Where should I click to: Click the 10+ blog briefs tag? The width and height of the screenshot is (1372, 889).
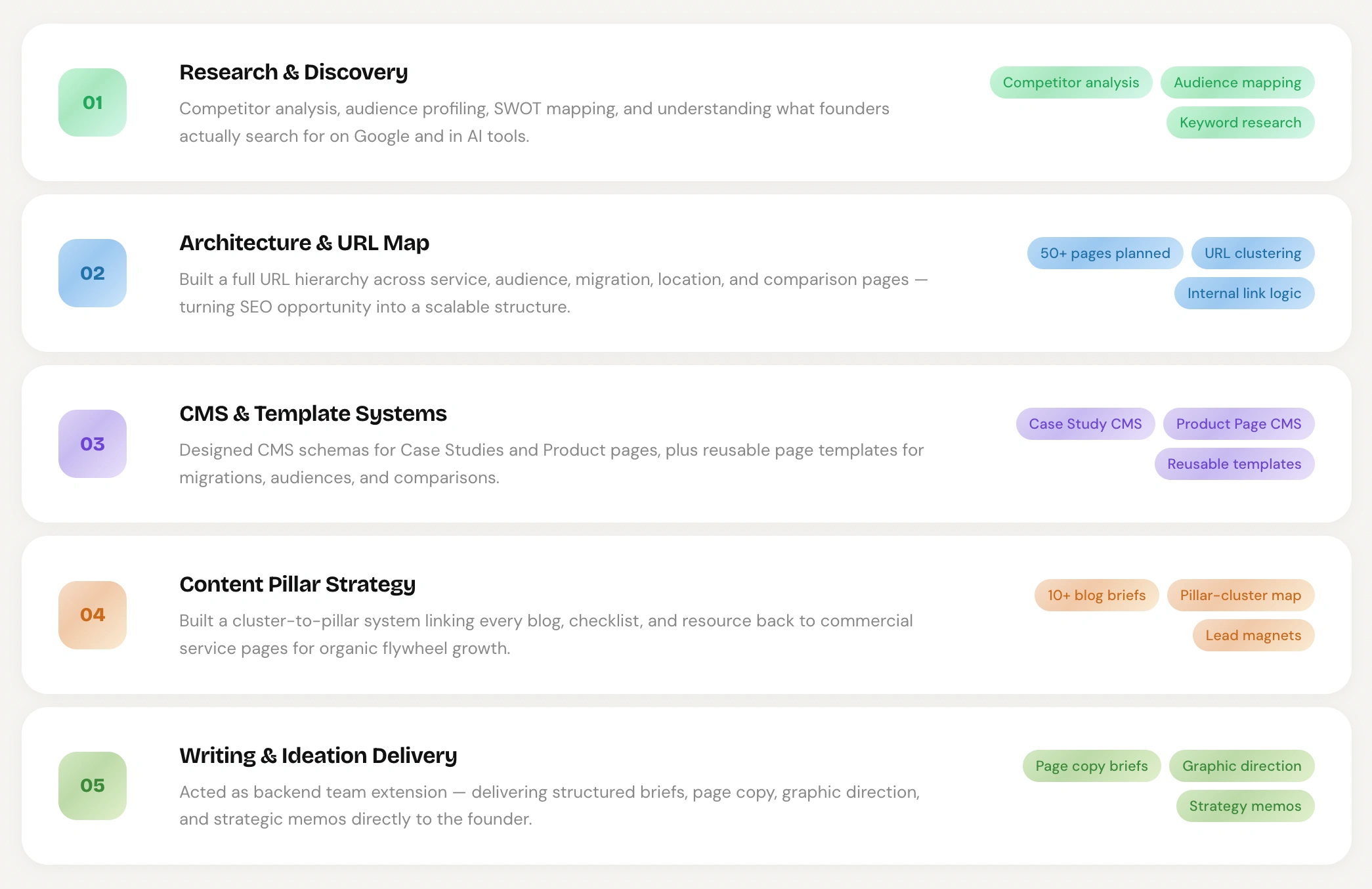(1096, 596)
